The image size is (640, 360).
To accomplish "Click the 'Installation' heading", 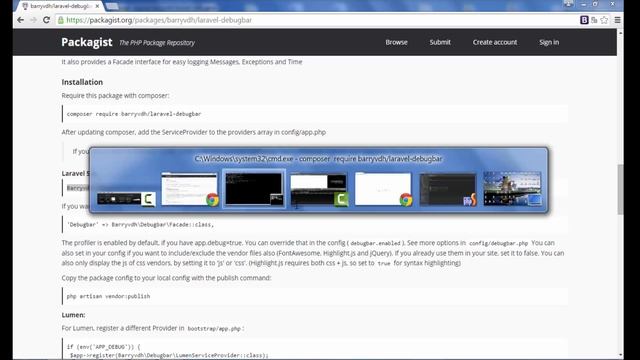I will coord(82,82).
